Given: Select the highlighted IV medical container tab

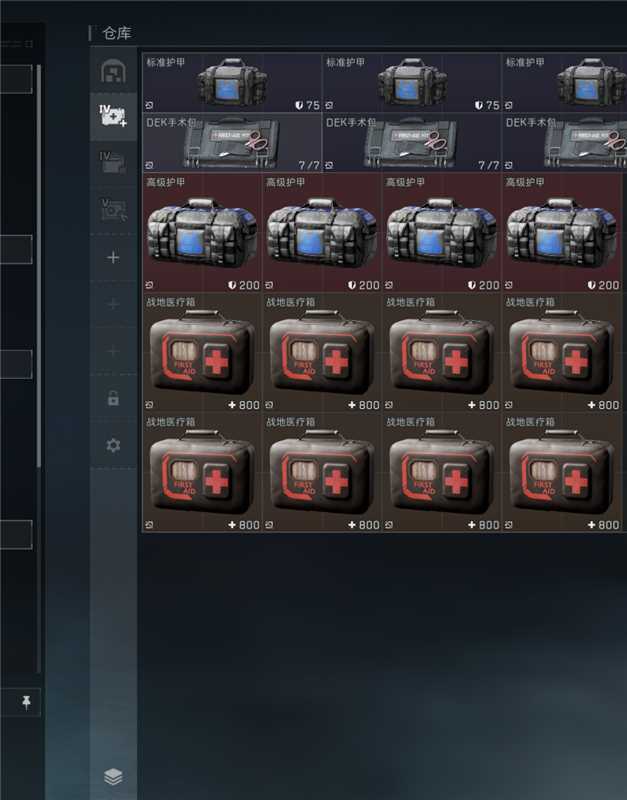Looking at the screenshot, I should tap(113, 116).
